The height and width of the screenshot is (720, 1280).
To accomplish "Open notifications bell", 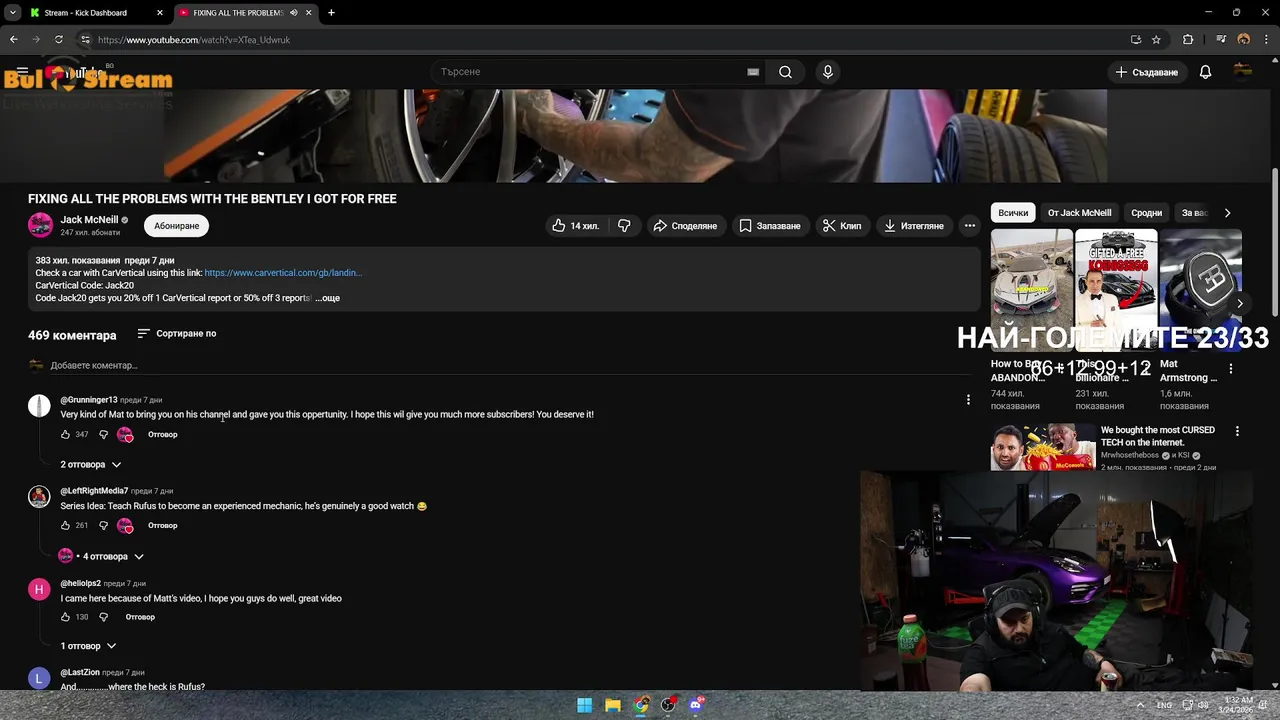I will tap(1205, 72).
